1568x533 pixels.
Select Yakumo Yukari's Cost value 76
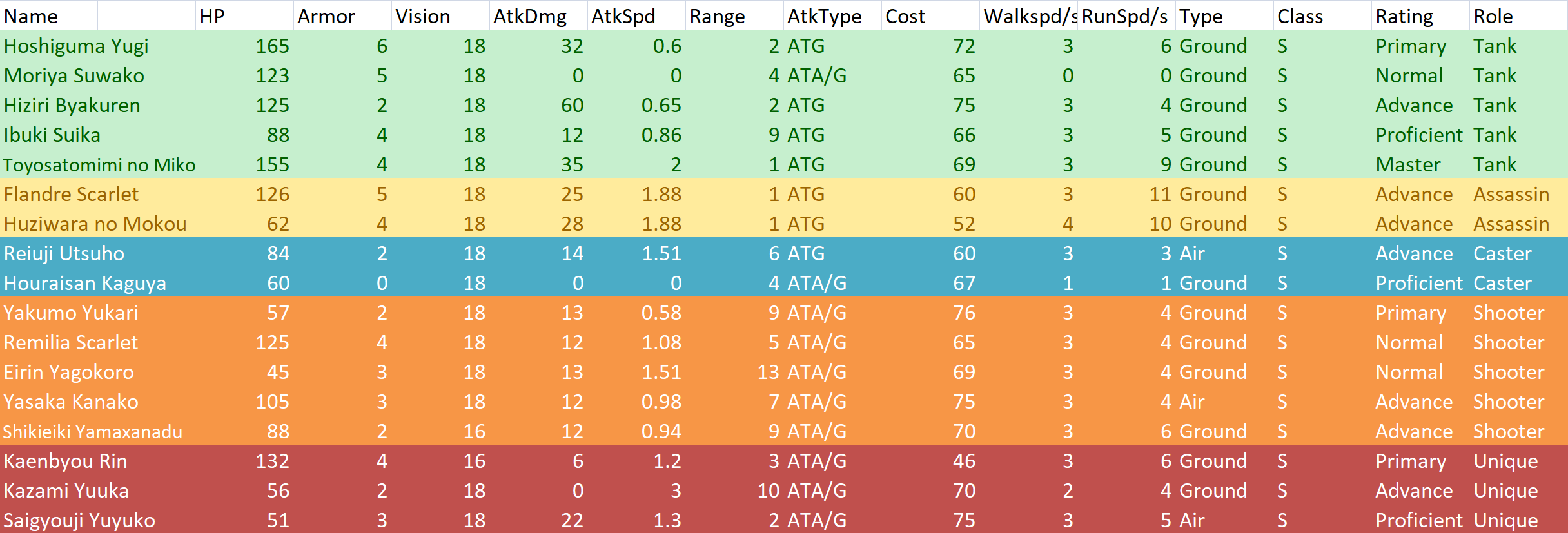coord(964,313)
